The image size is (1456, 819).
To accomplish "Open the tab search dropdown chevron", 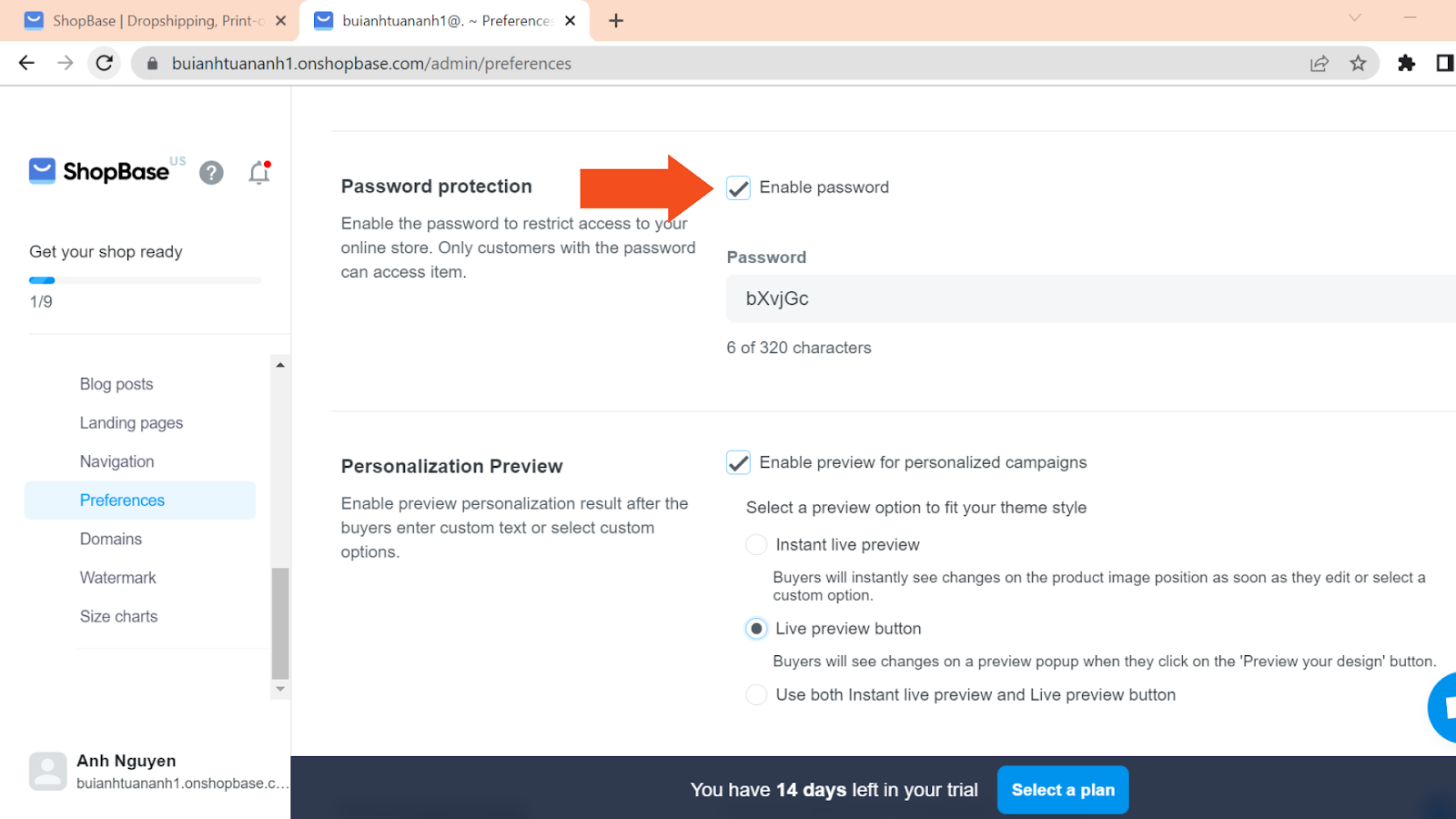I will tap(1354, 17).
